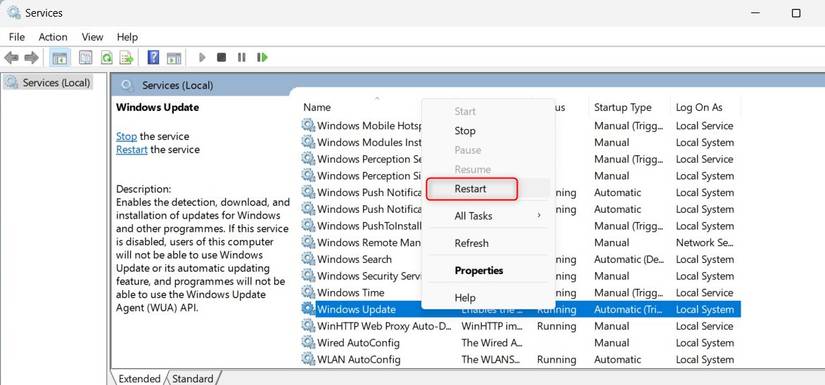Expand All Tasks submenu in context menu

tap(488, 216)
